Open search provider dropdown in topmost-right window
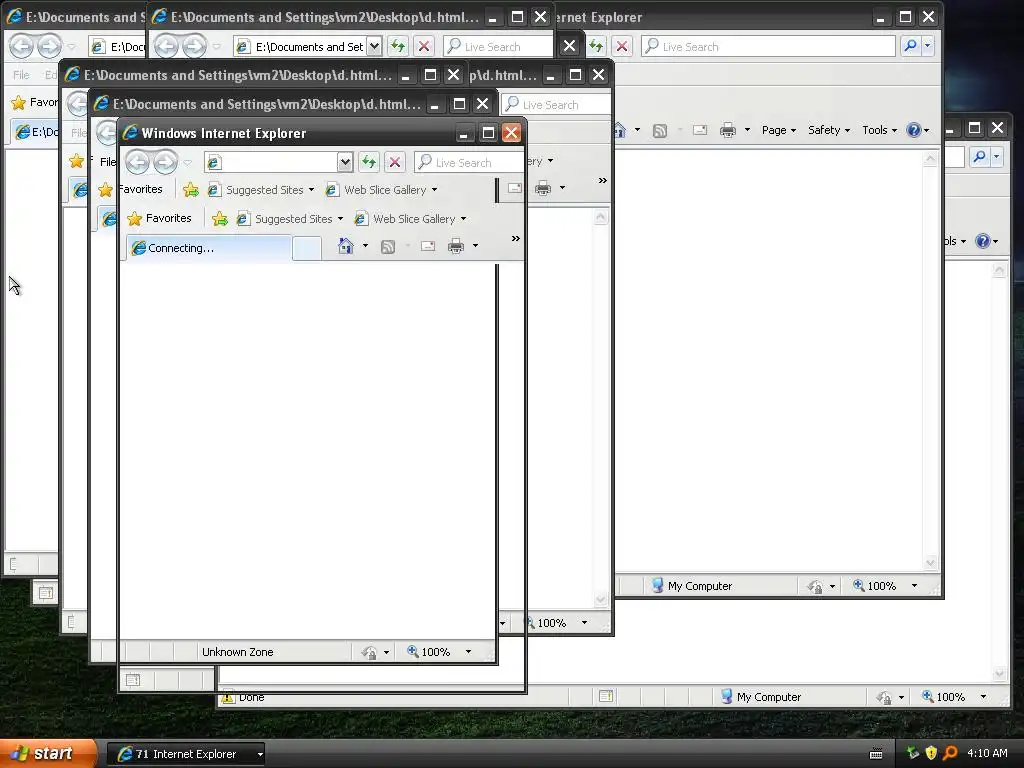Screen dimensions: 1024x768 tap(927, 46)
